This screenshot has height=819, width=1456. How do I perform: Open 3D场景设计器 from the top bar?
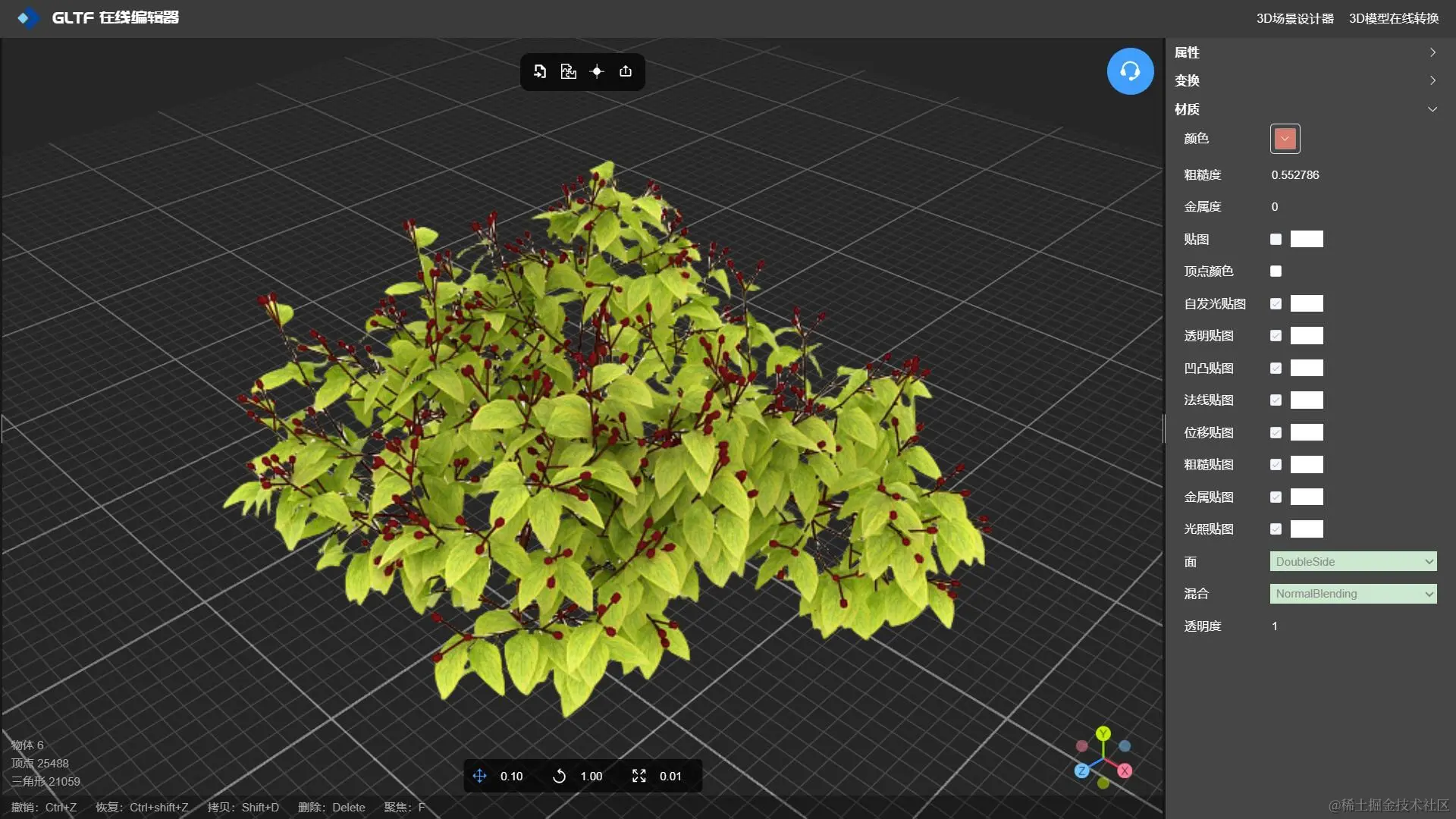[x=1294, y=18]
